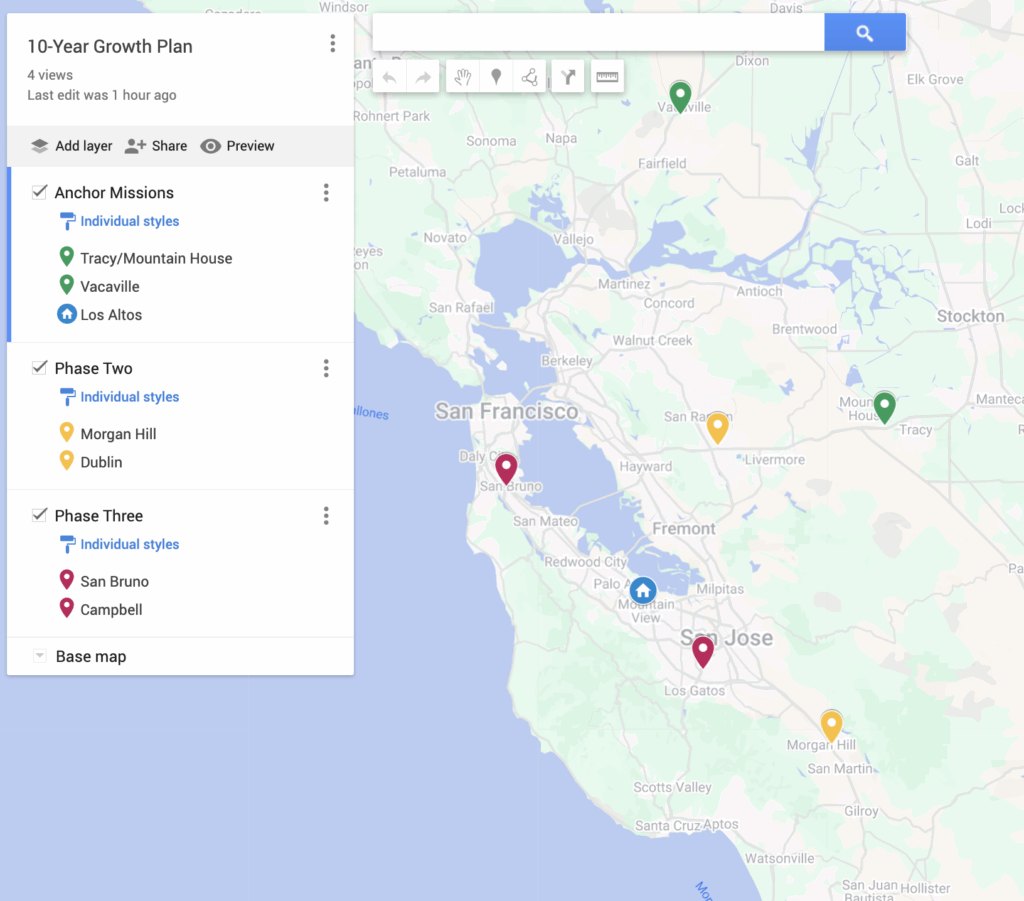Select the hand pan tool
The image size is (1024, 901).
(x=462, y=77)
